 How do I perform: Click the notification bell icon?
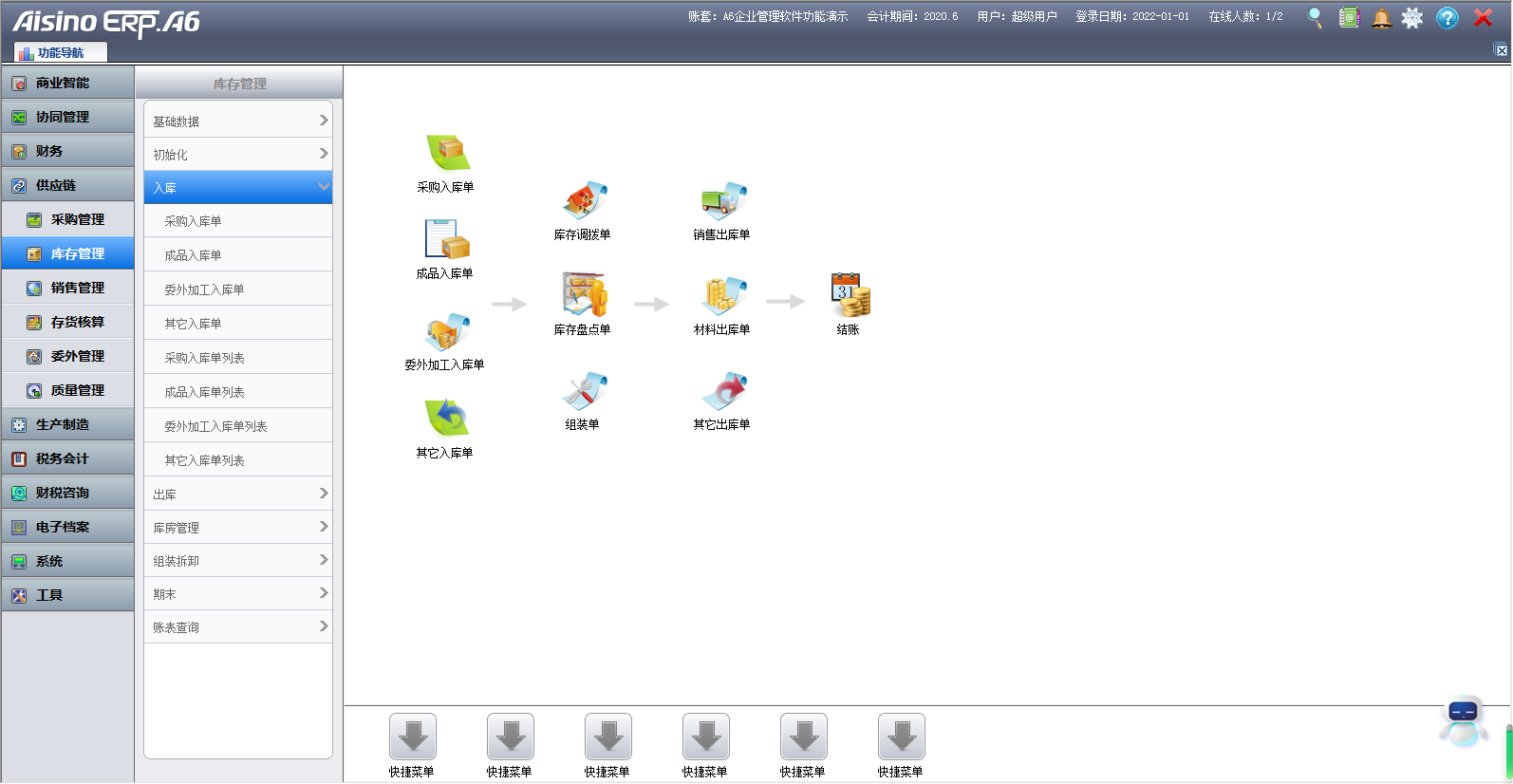coord(1381,18)
